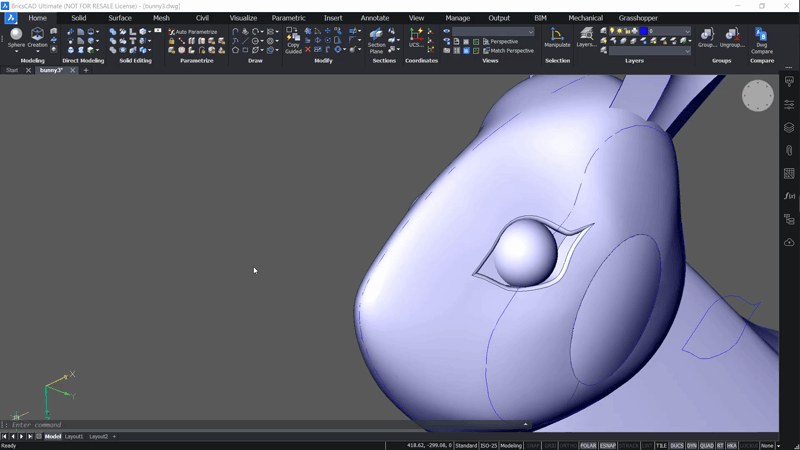Screen dimensions: 800x450
Task: Open the Mechanical ribbon tab
Action: pyautogui.click(x=585, y=18)
